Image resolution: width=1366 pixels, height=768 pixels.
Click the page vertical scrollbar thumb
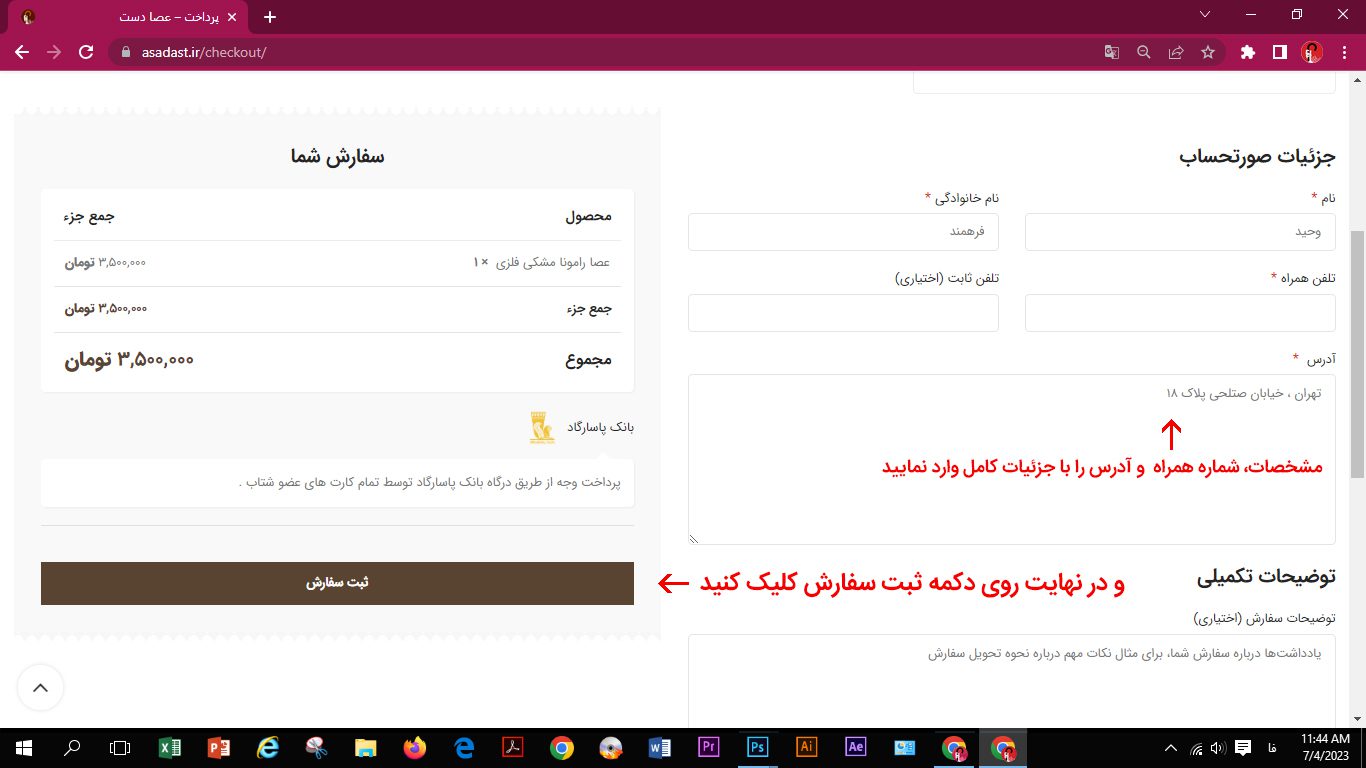pyautogui.click(x=1357, y=330)
